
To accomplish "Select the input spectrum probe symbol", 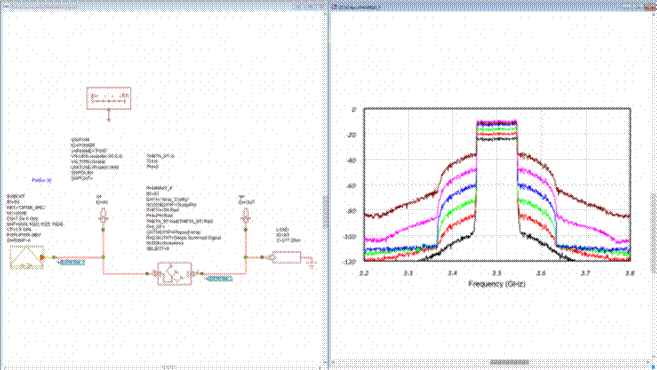I will coord(103,216).
